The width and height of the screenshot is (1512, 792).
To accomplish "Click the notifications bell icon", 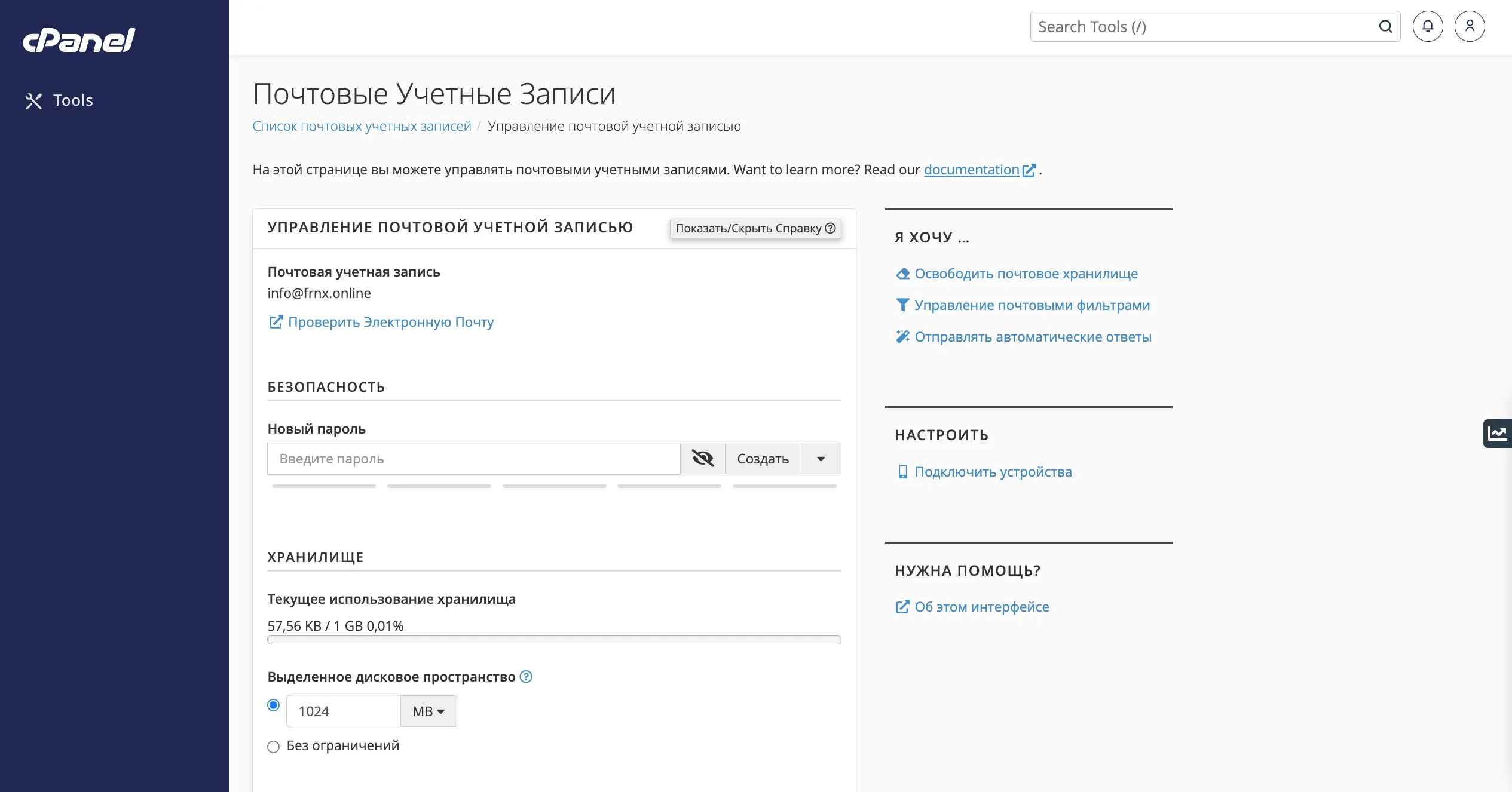I will (x=1427, y=26).
